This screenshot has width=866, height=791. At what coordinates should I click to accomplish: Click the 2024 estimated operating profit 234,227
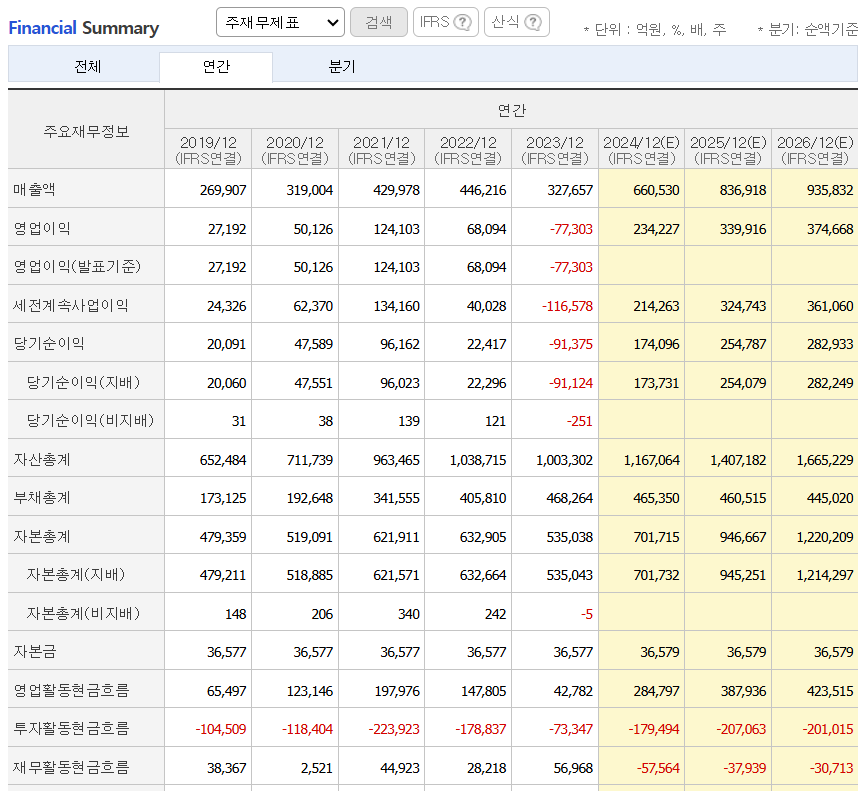(656, 229)
